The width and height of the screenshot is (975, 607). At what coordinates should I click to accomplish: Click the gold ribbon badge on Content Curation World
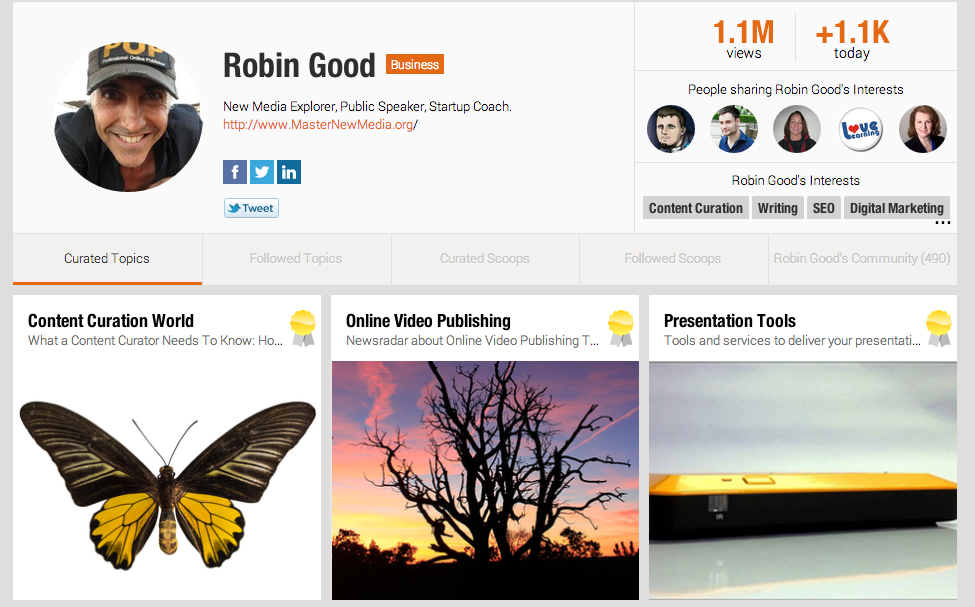click(303, 328)
